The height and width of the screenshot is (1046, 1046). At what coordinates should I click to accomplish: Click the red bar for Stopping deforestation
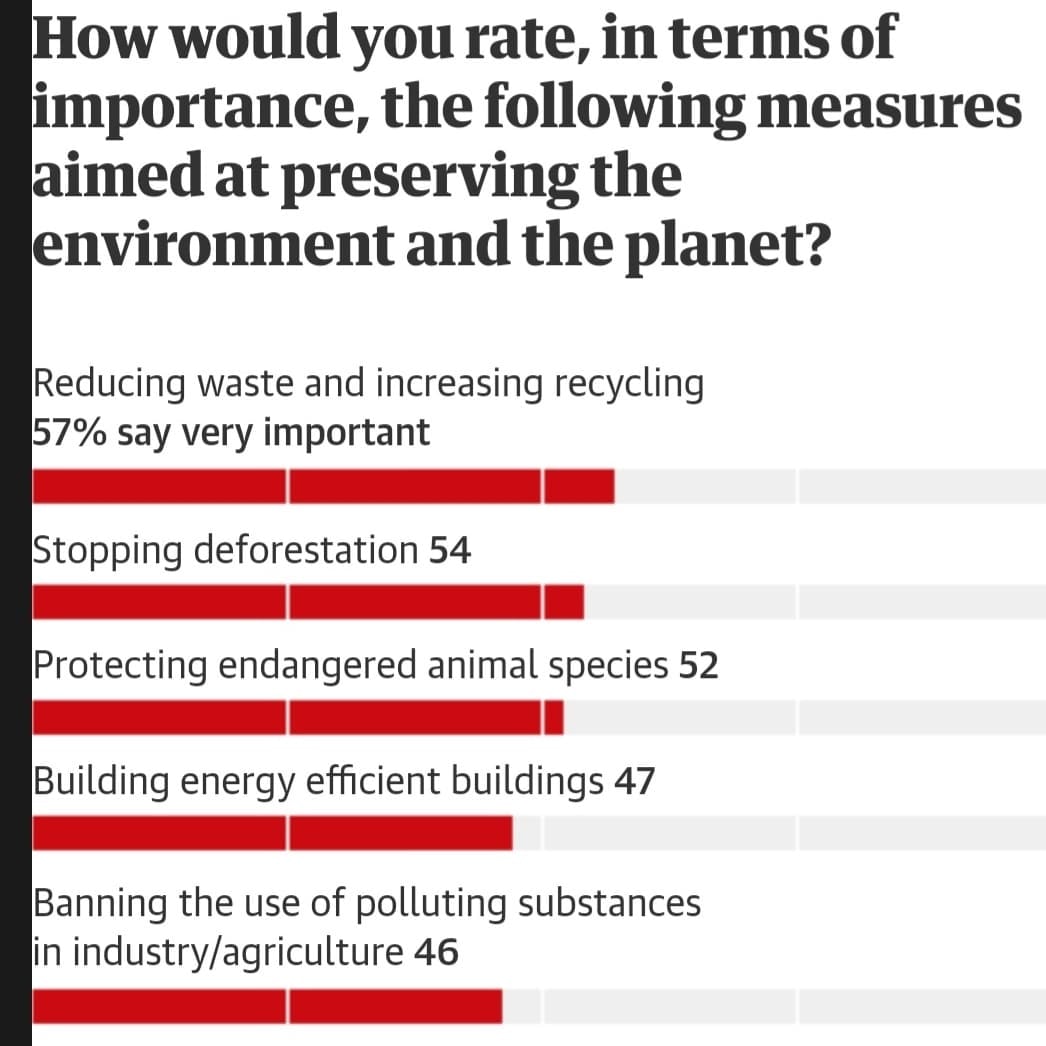click(x=309, y=603)
